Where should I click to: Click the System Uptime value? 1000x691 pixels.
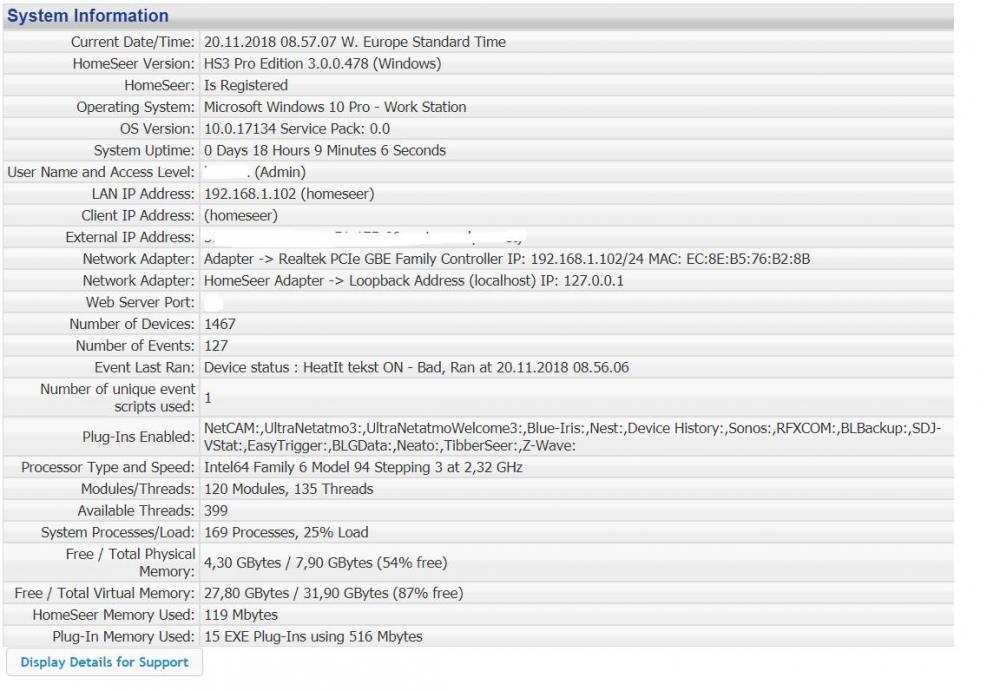324,151
